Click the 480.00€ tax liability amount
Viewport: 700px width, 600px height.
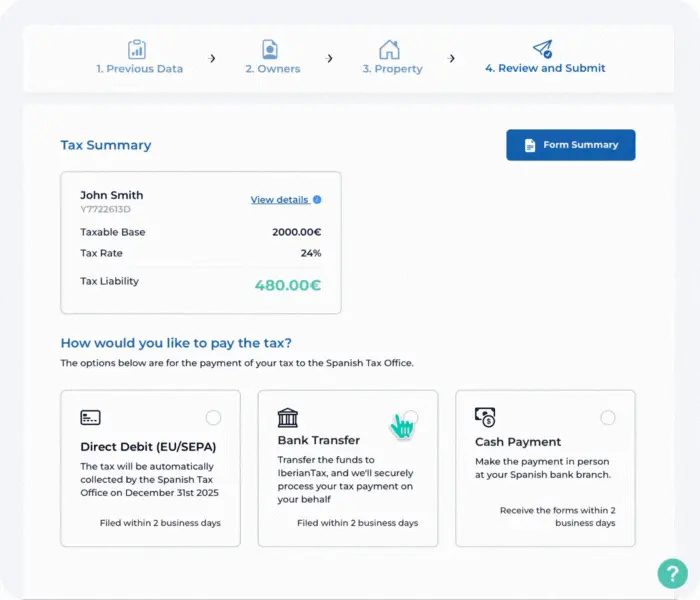[x=287, y=285]
